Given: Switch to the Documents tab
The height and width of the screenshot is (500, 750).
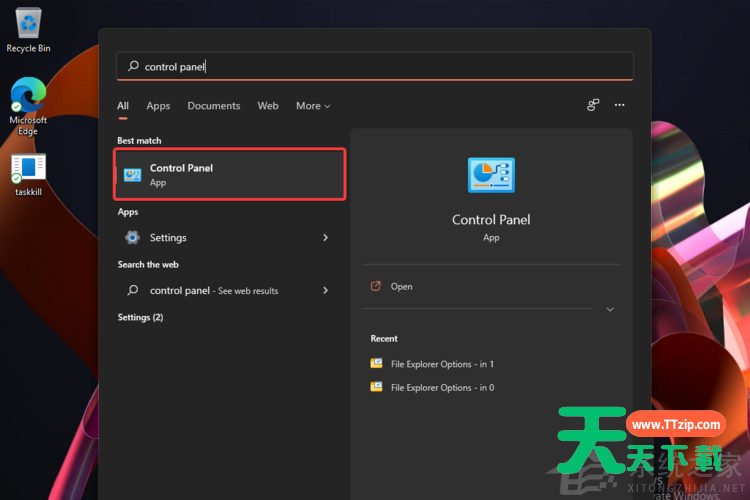Looking at the screenshot, I should 214,106.
